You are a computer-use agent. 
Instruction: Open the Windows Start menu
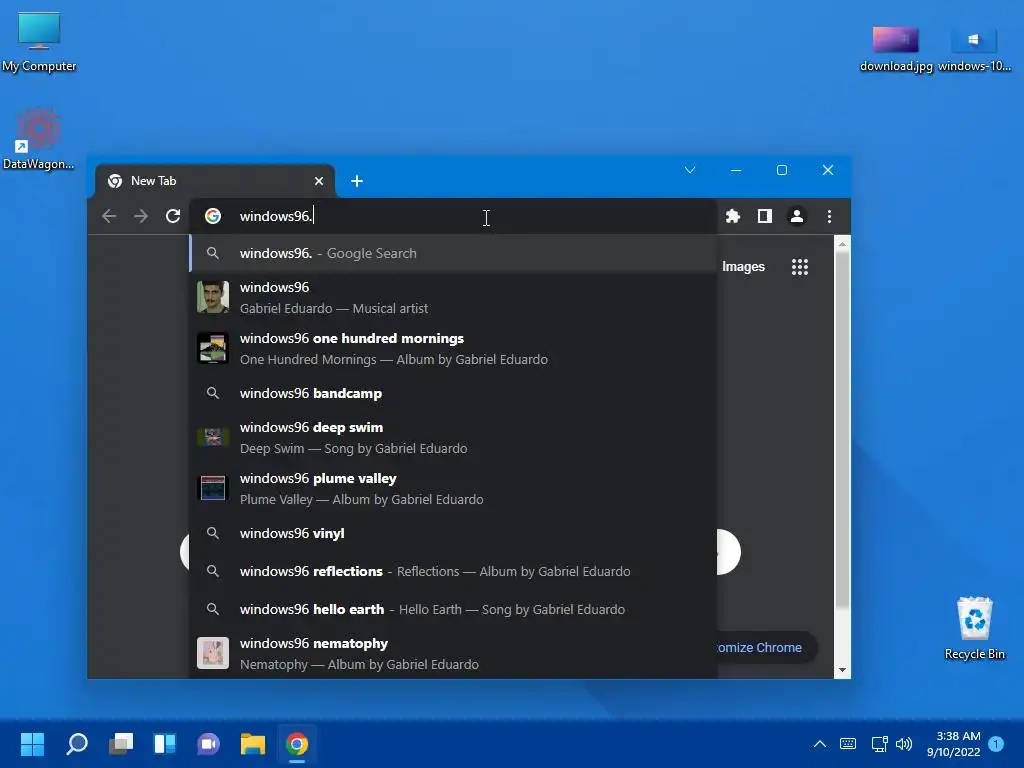pyautogui.click(x=33, y=744)
